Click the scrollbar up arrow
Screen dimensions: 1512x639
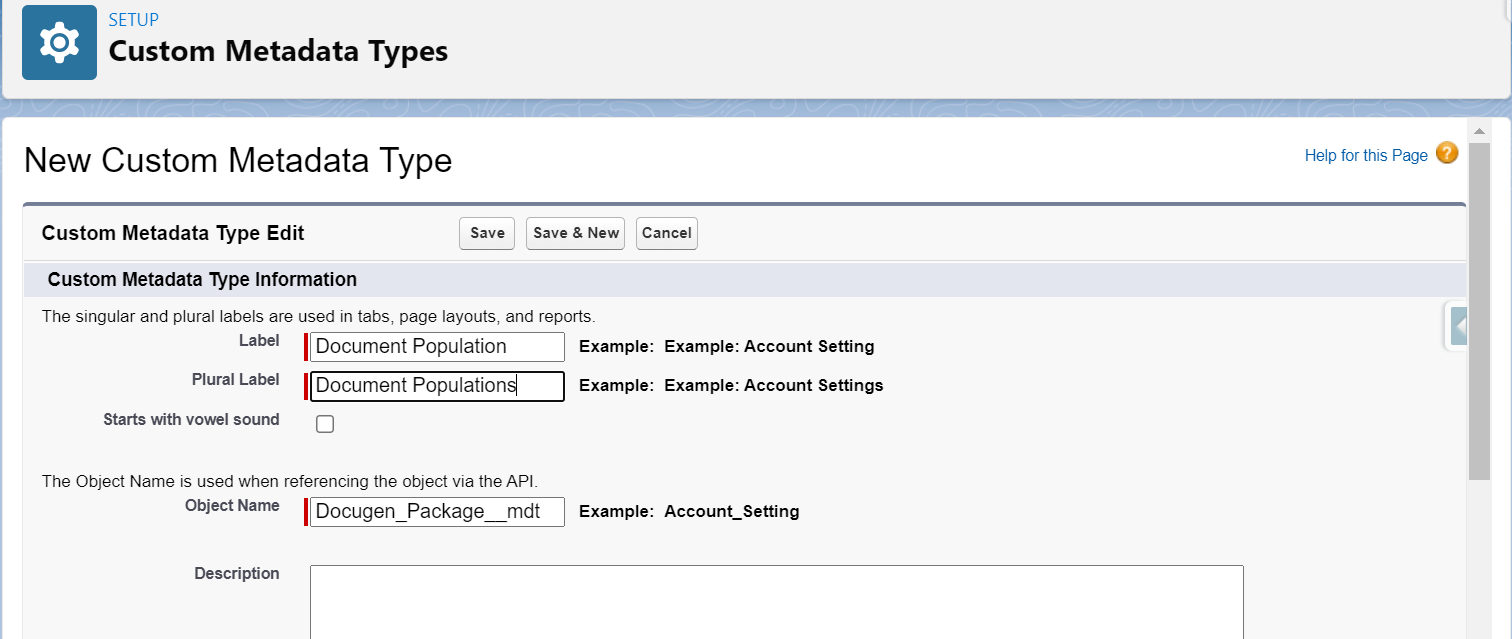[x=1479, y=130]
